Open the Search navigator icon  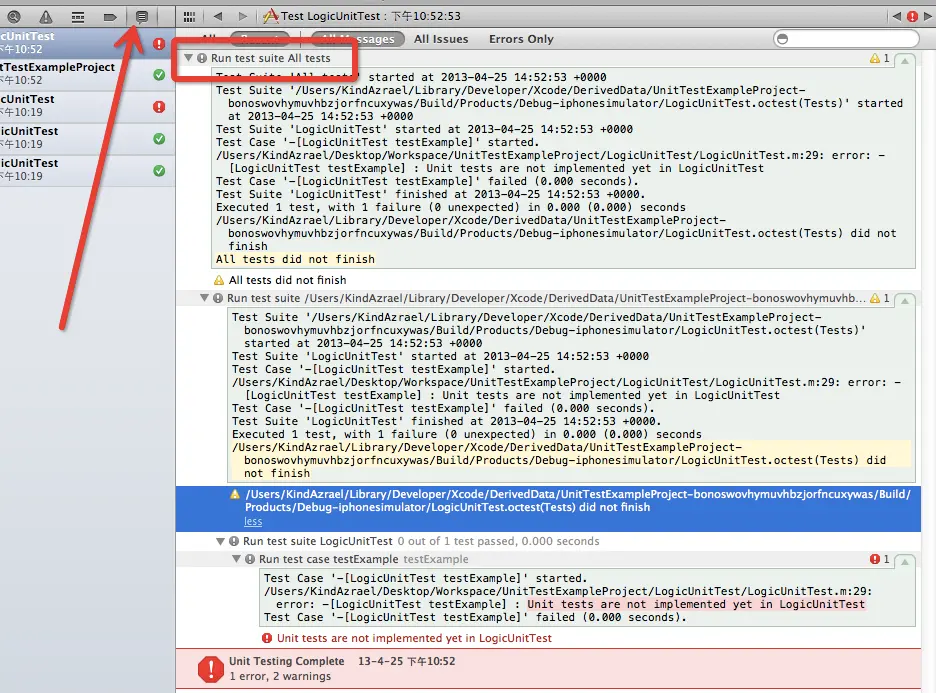(x=14, y=17)
